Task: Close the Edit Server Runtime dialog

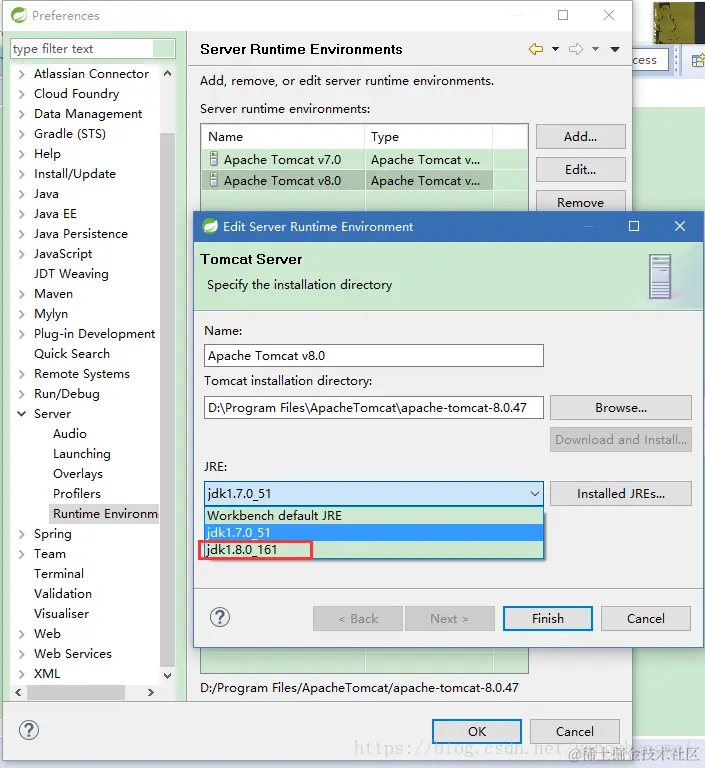Action: 680,226
